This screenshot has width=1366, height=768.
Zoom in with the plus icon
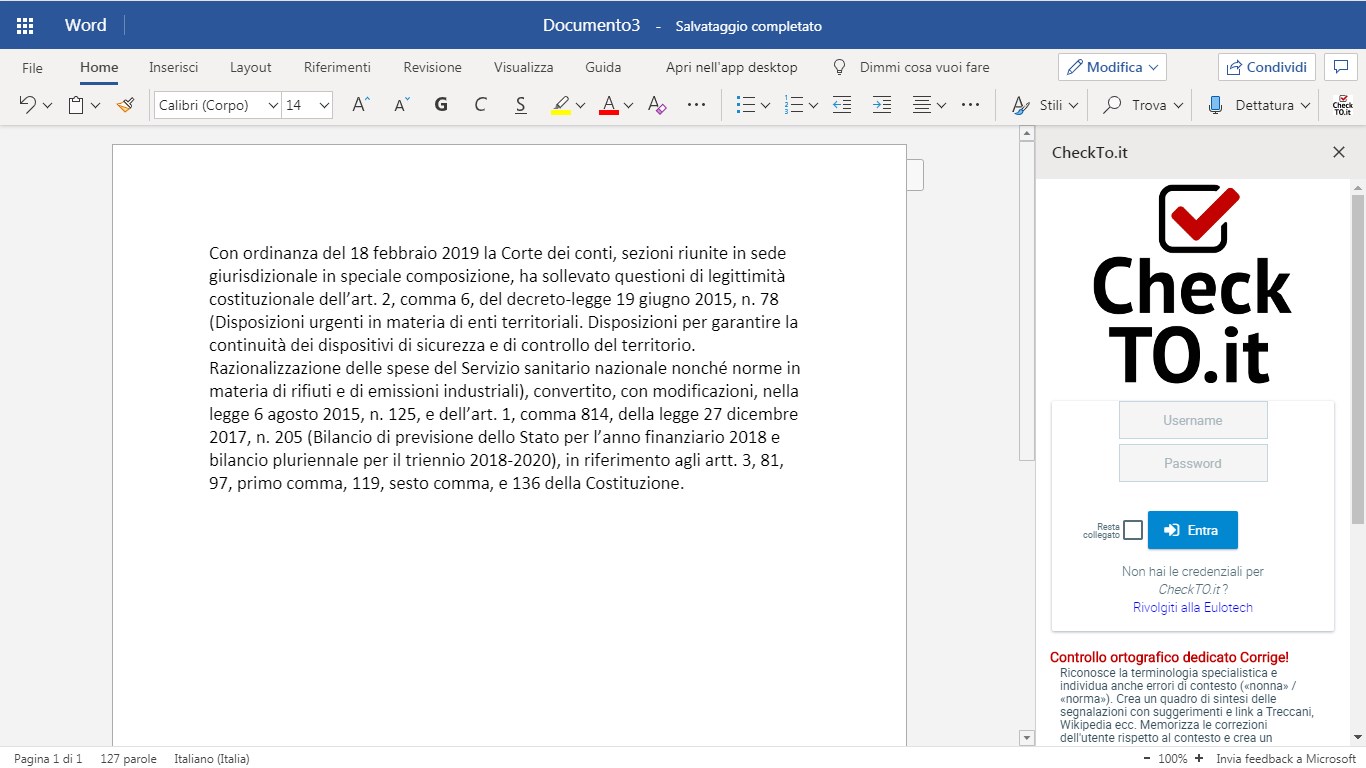[x=1199, y=759]
